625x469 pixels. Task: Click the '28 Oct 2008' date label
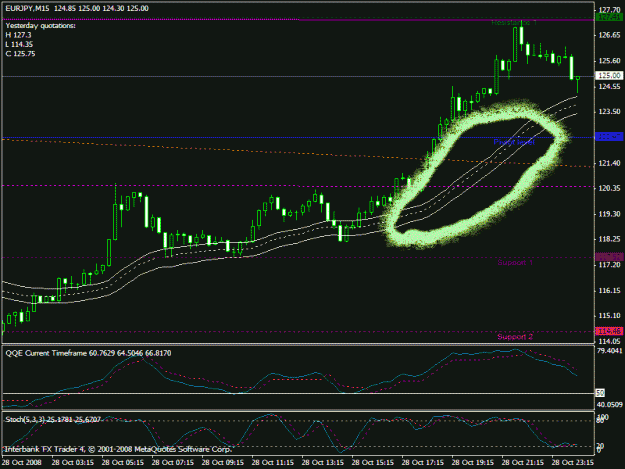pos(22,463)
